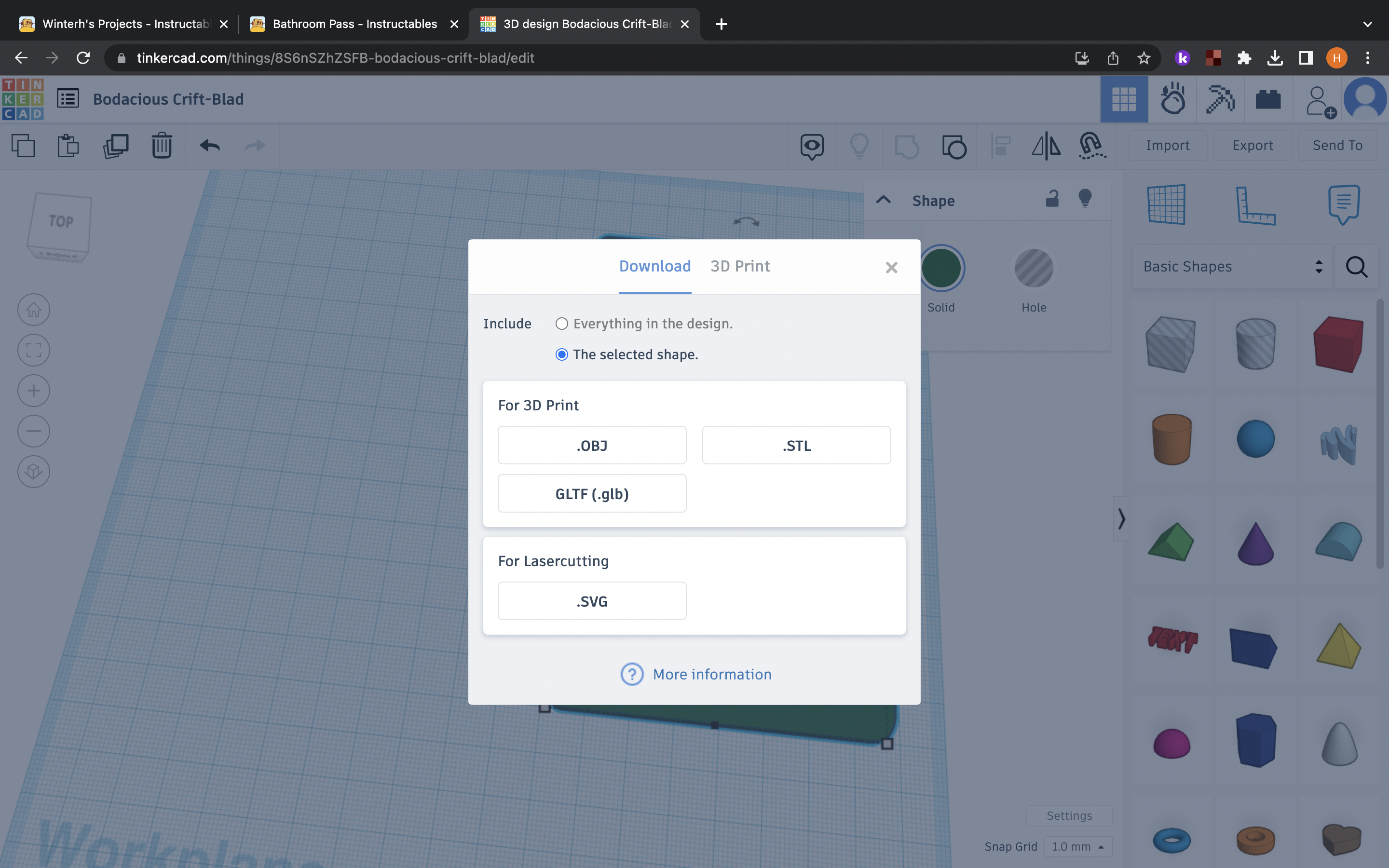Screen dimensions: 1389x868
Task: Click the Tinkercad logo icon
Action: 23,99
